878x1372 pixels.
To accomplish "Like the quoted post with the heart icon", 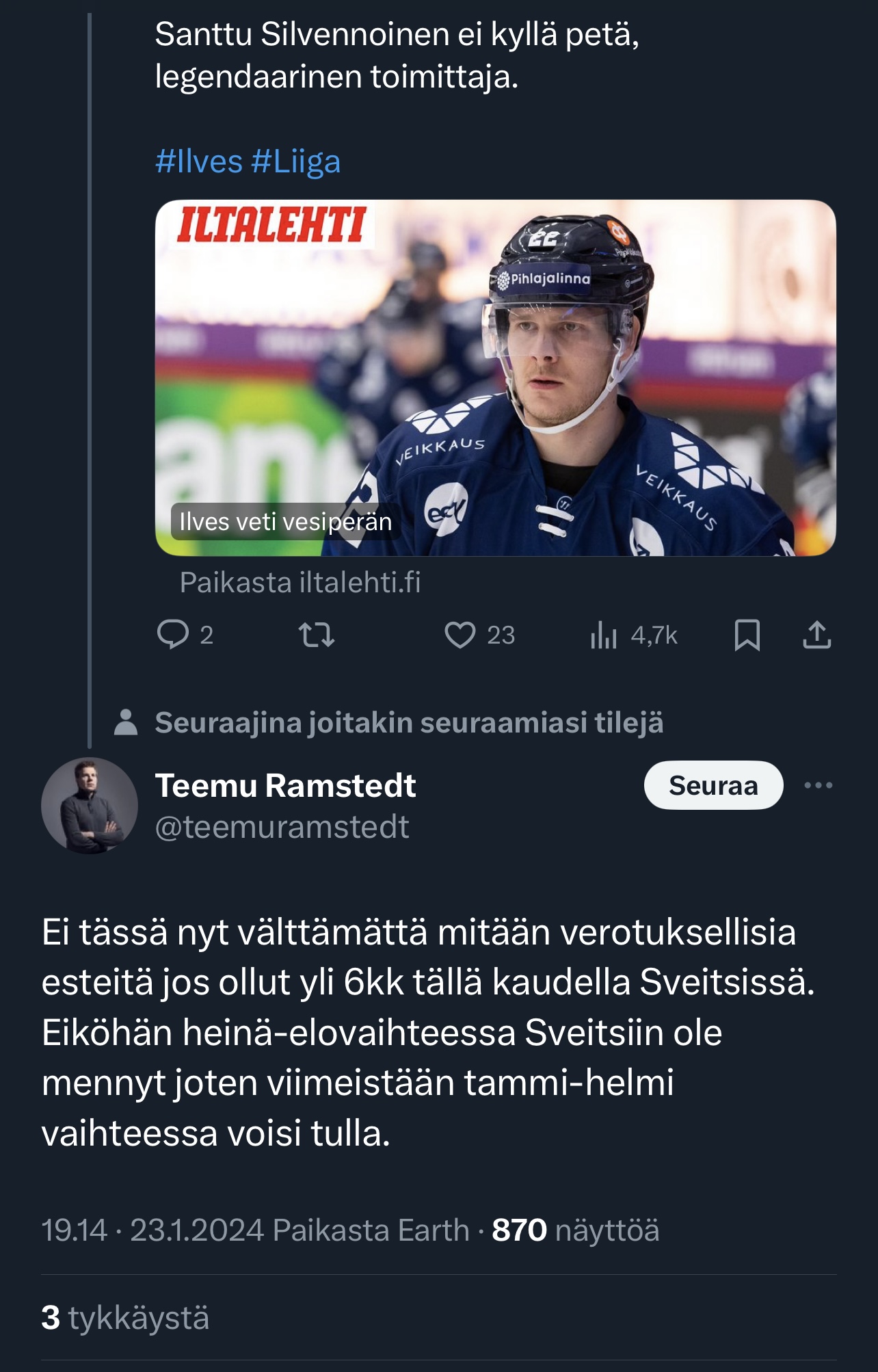I will pos(460,635).
